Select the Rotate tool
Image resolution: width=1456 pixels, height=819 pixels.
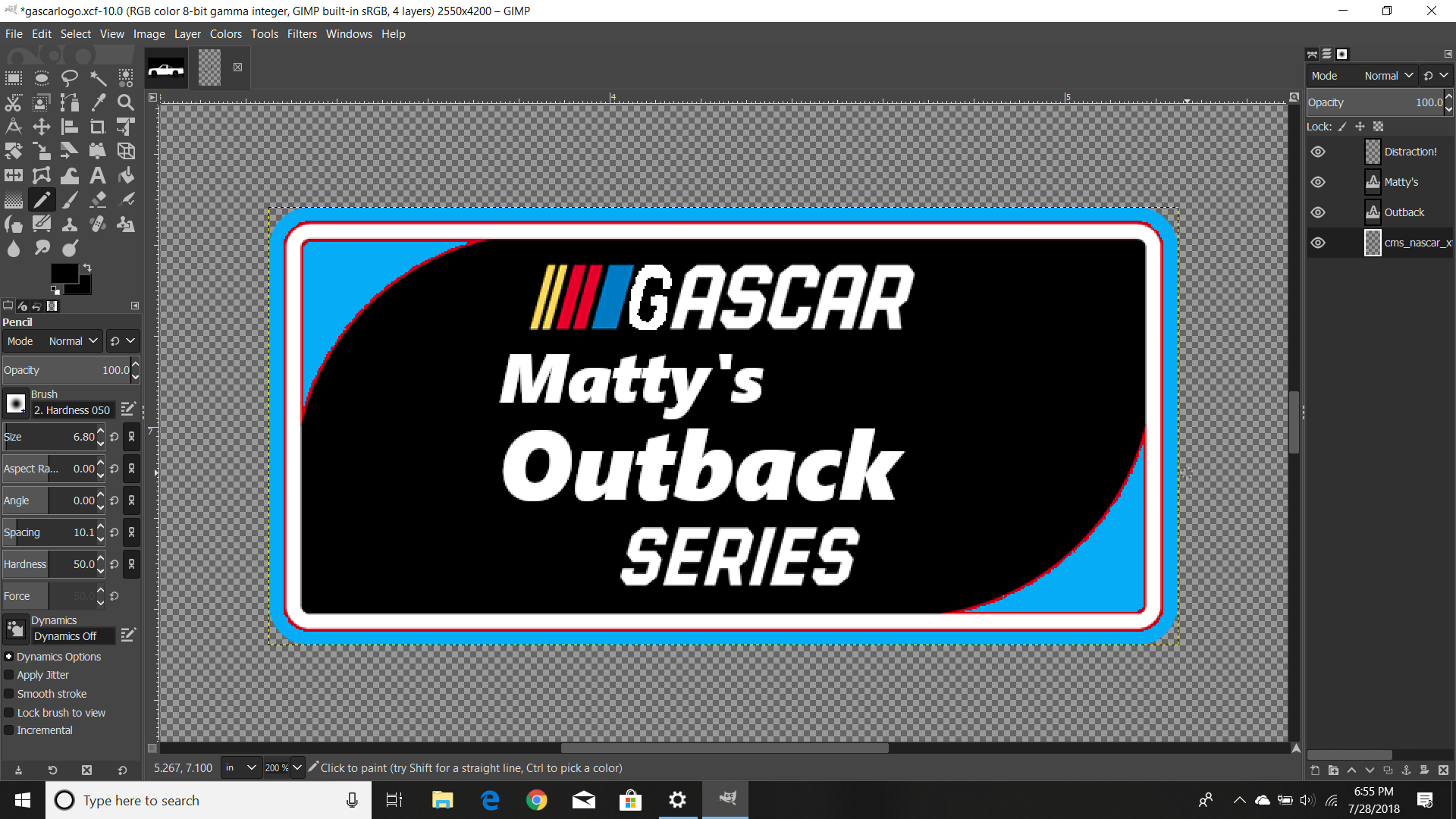(x=14, y=151)
